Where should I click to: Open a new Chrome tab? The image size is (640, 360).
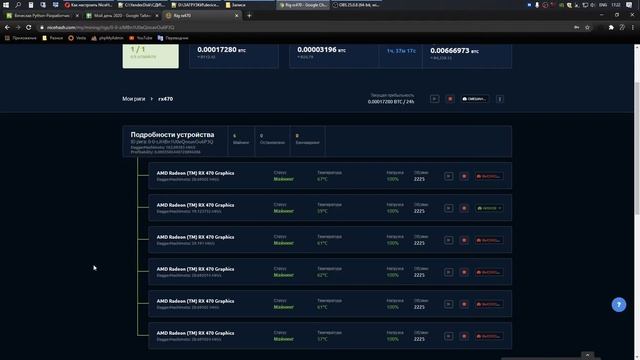(x=249, y=16)
